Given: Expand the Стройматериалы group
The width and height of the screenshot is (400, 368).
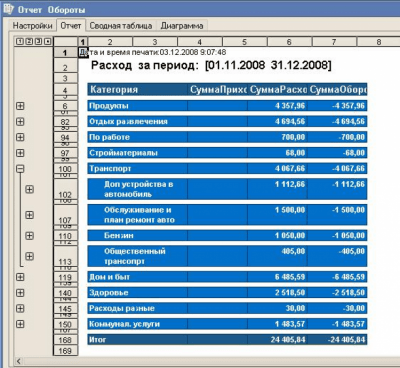Looking at the screenshot, I should click(20, 153).
